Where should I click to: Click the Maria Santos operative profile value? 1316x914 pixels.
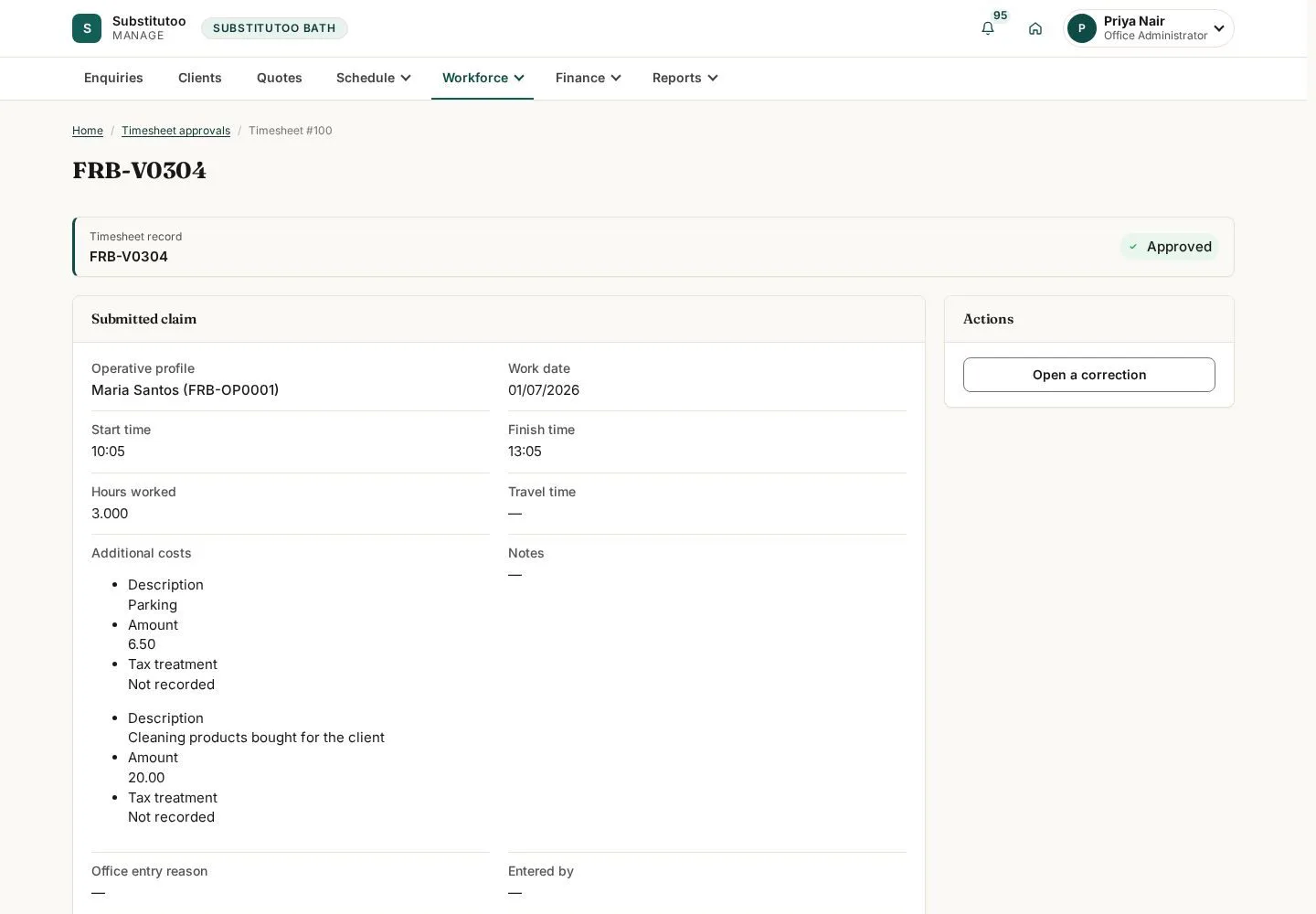(x=186, y=390)
